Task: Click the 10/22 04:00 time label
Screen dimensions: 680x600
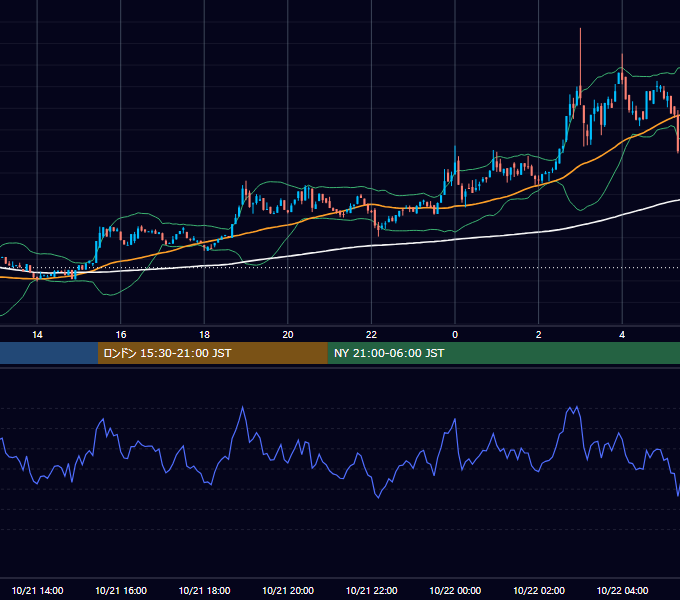Action: pos(622,590)
